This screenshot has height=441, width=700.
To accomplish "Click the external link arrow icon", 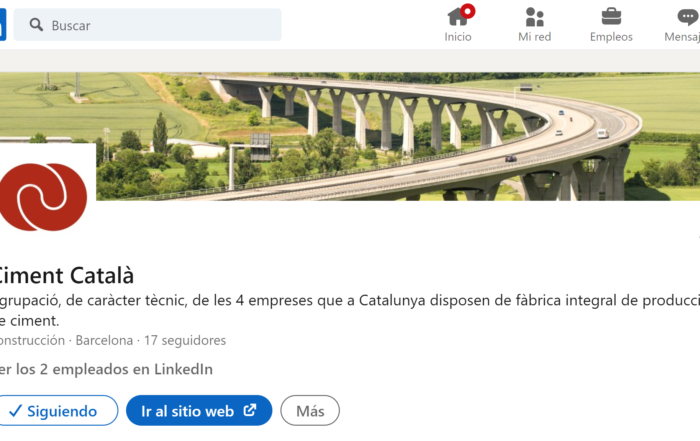I will click(250, 410).
